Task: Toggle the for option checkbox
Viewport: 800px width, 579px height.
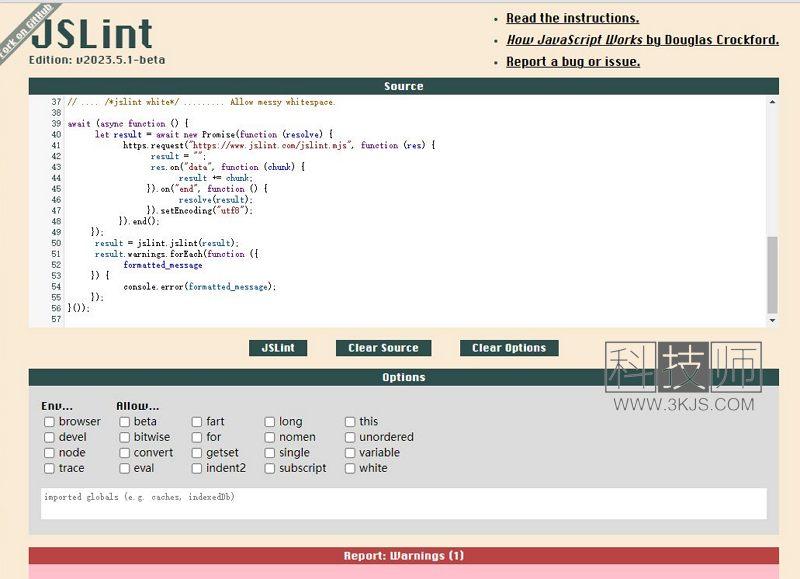Action: [x=197, y=437]
